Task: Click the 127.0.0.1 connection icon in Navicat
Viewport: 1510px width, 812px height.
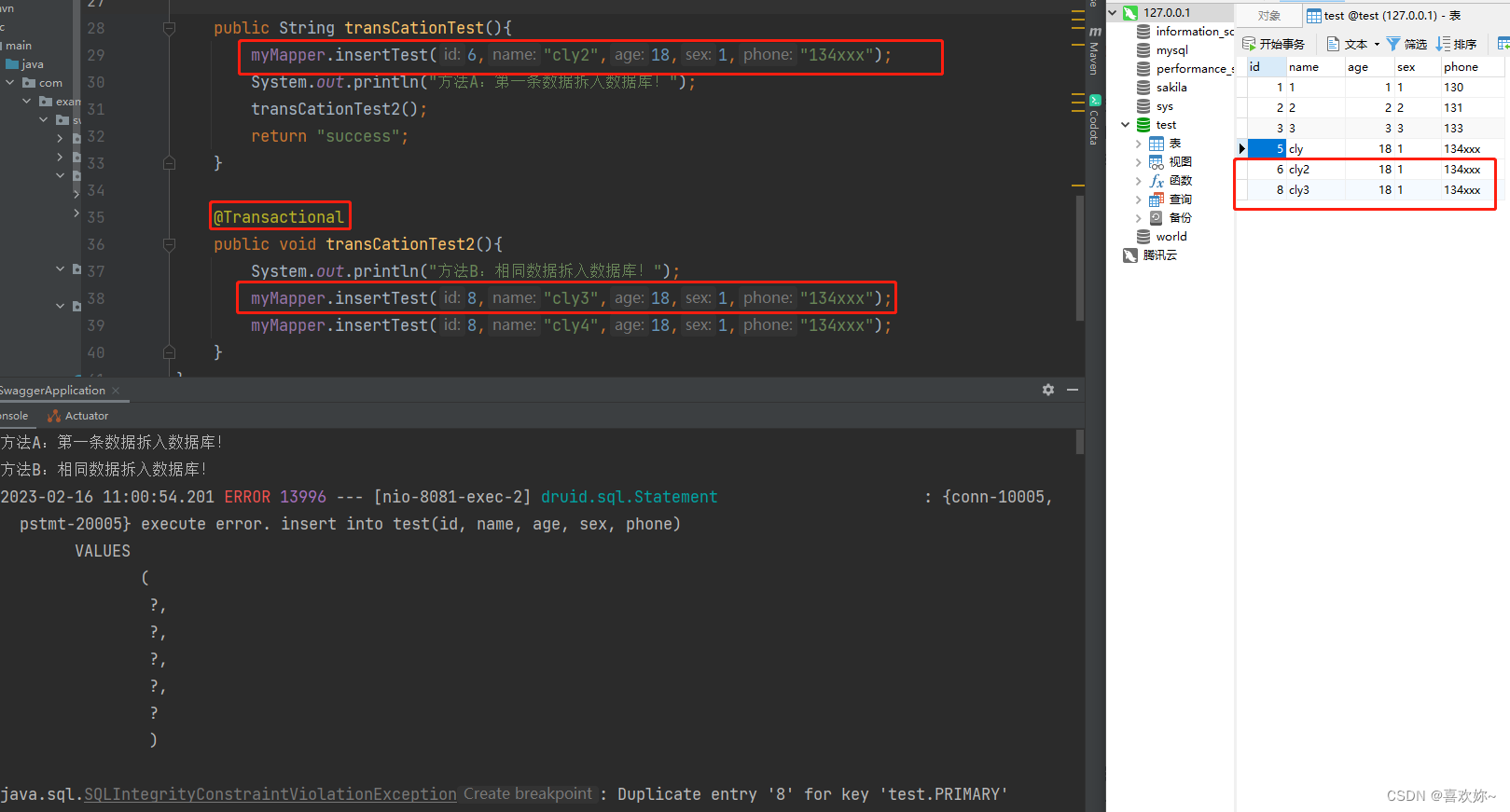Action: (x=1129, y=12)
